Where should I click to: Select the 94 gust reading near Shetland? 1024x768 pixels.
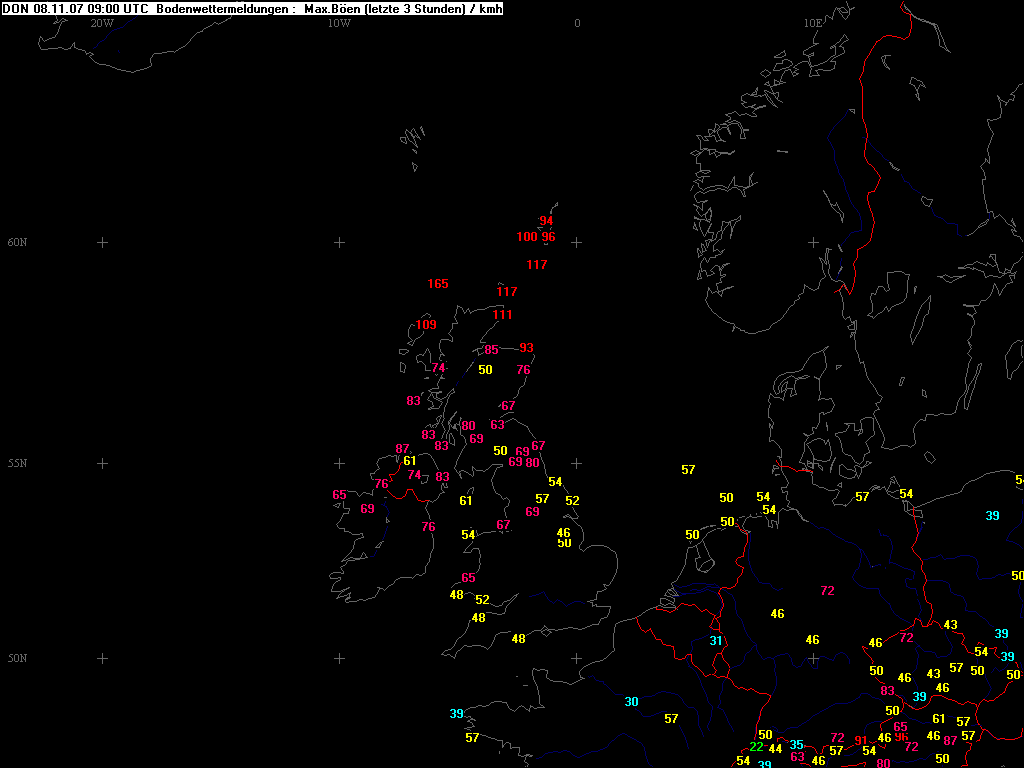(x=546, y=221)
